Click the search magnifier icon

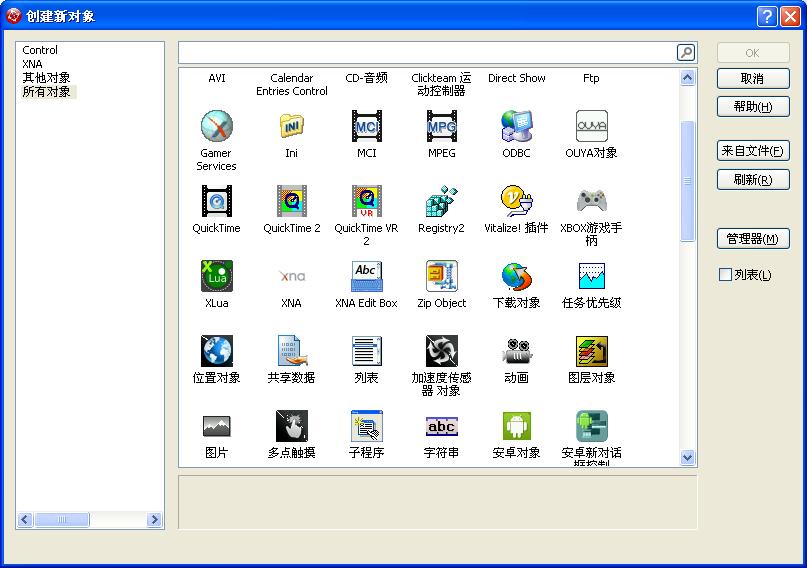pyautogui.click(x=686, y=52)
